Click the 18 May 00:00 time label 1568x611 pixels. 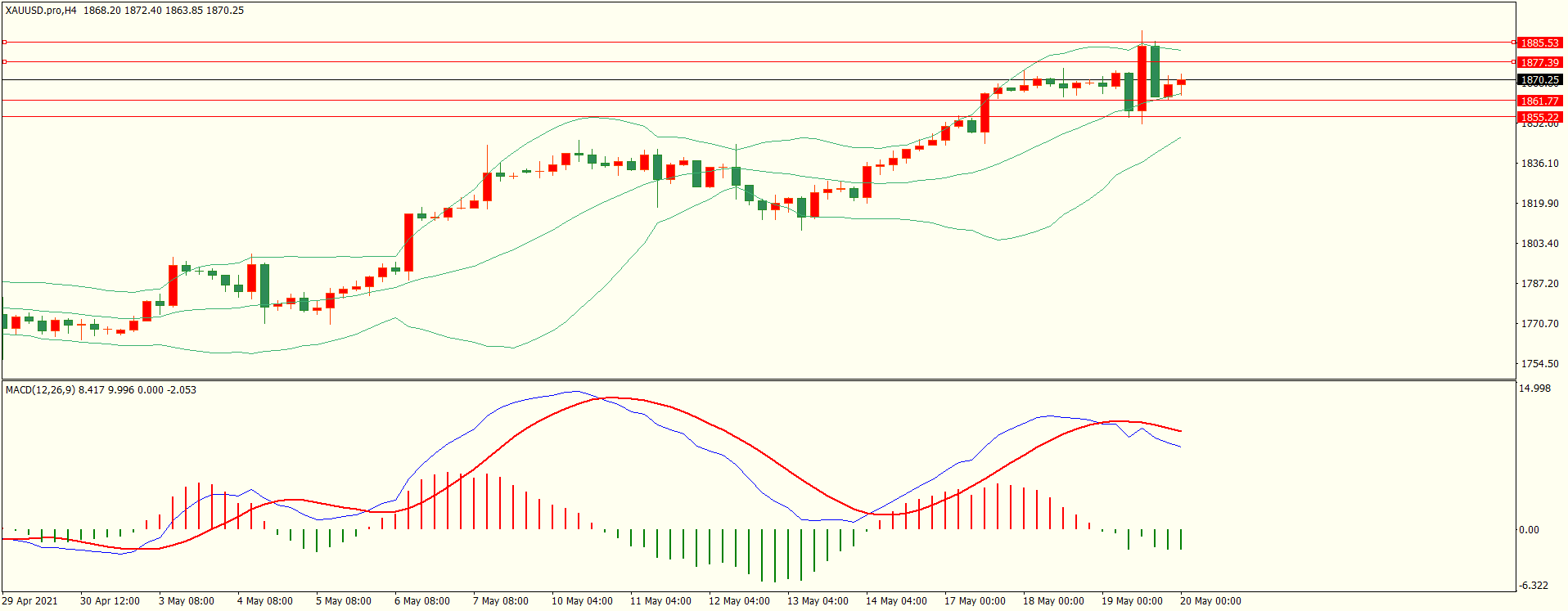[1053, 601]
